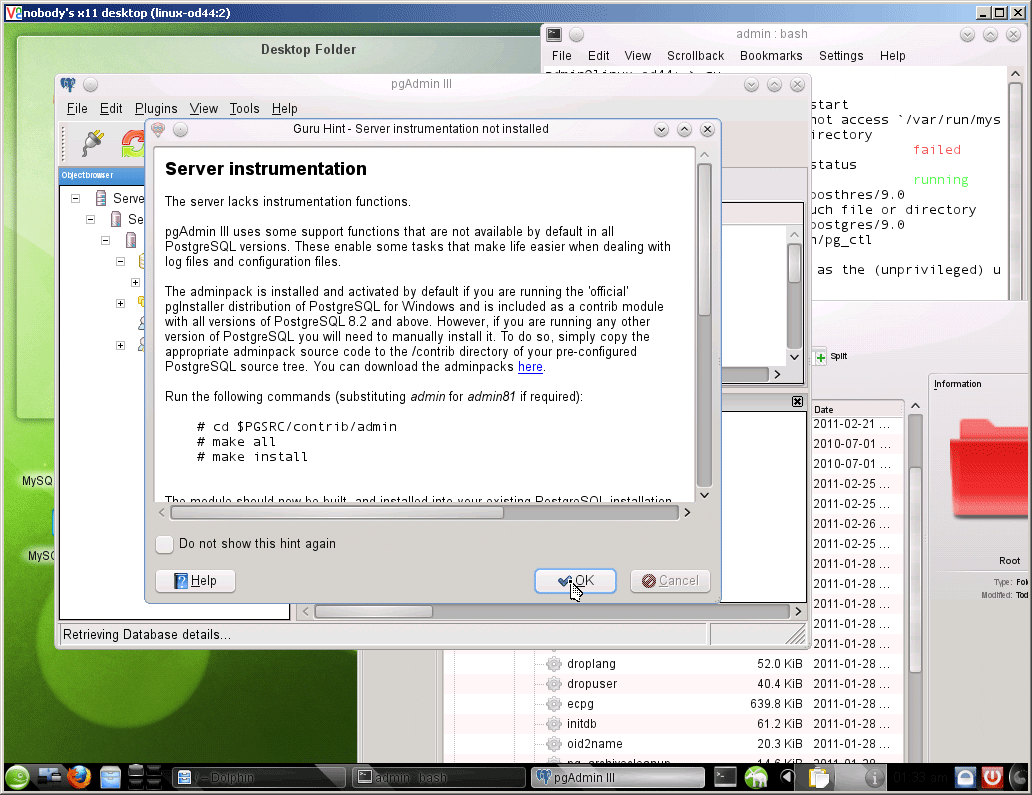
Task: Click the server icon beside 'Se' tree node
Action: click(x=116, y=219)
